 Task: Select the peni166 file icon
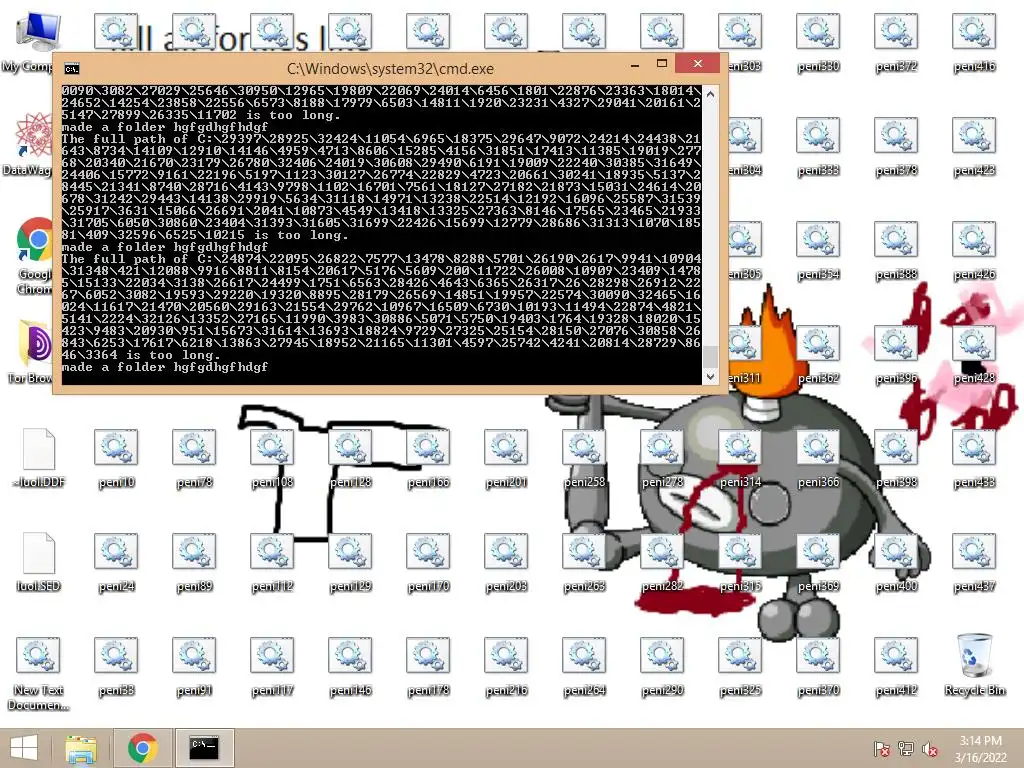(x=428, y=458)
